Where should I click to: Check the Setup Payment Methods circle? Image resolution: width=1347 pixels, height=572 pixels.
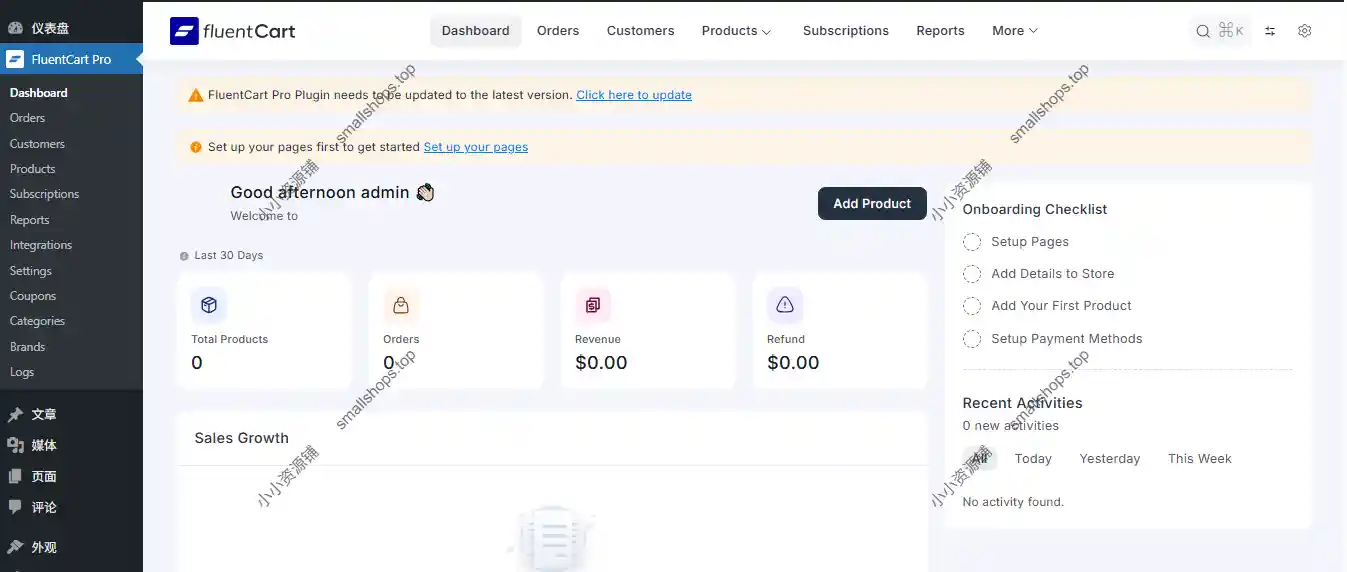[x=972, y=339]
